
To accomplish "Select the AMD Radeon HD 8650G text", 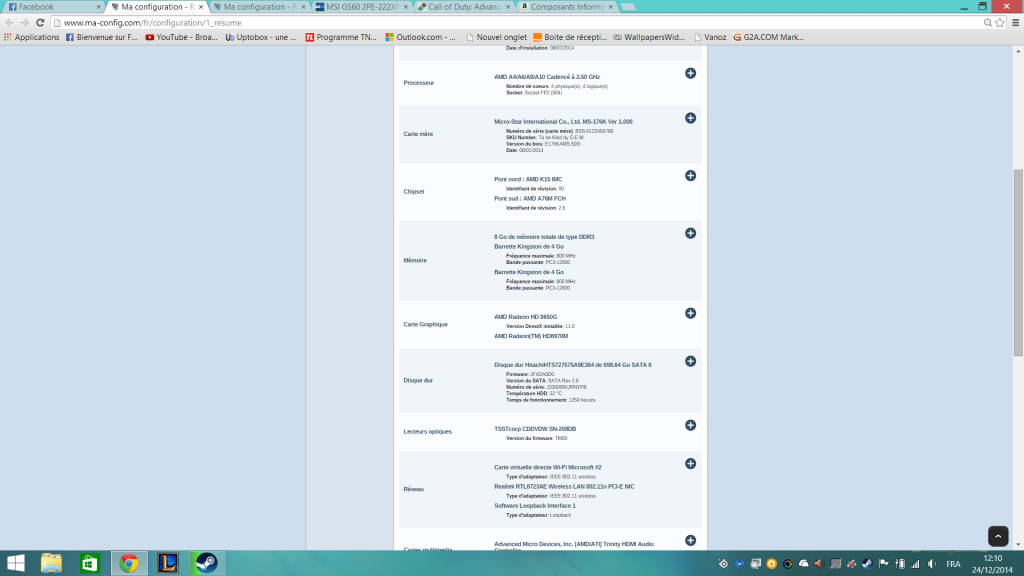I will pyautogui.click(x=526, y=317).
